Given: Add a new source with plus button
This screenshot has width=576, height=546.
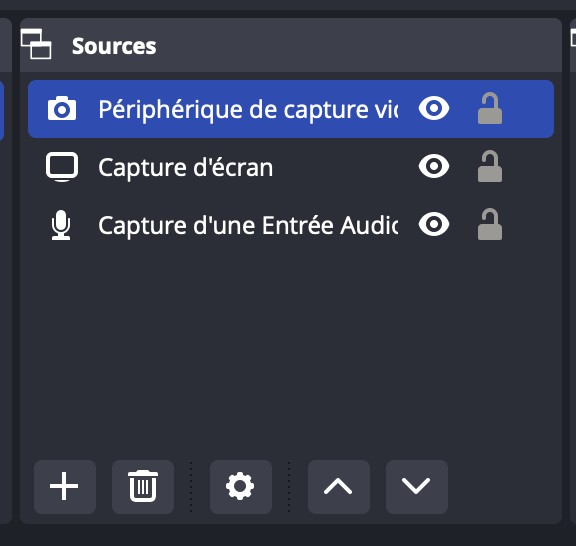Looking at the screenshot, I should (x=65, y=486).
